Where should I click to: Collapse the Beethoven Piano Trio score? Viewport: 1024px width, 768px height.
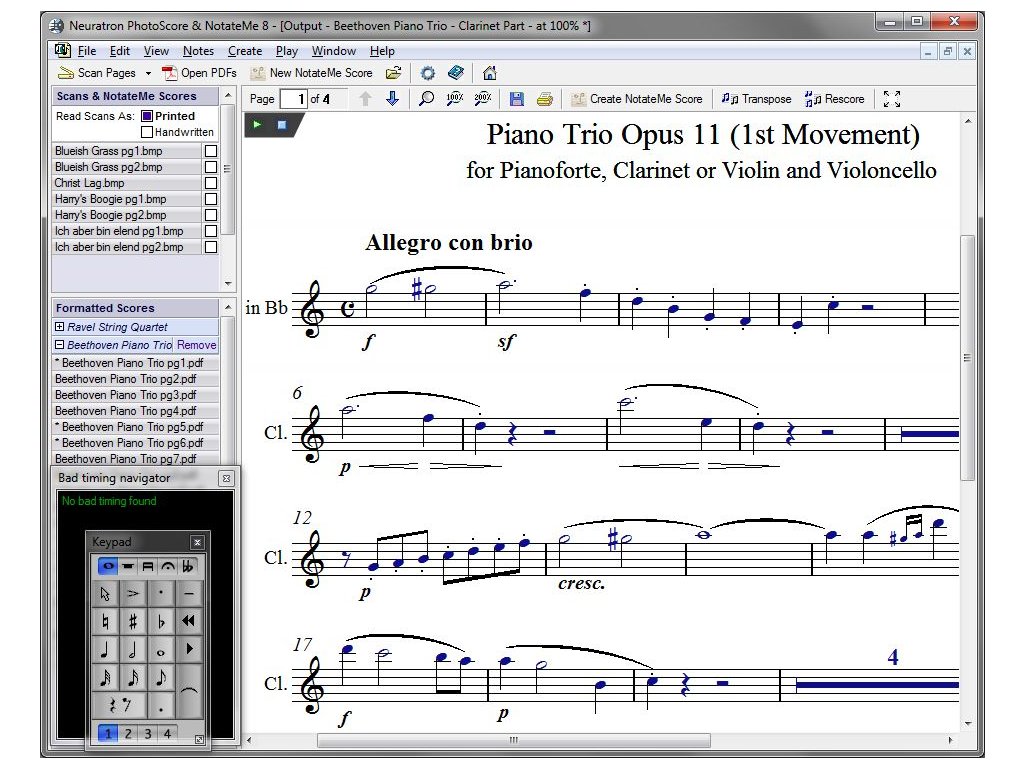point(59,344)
